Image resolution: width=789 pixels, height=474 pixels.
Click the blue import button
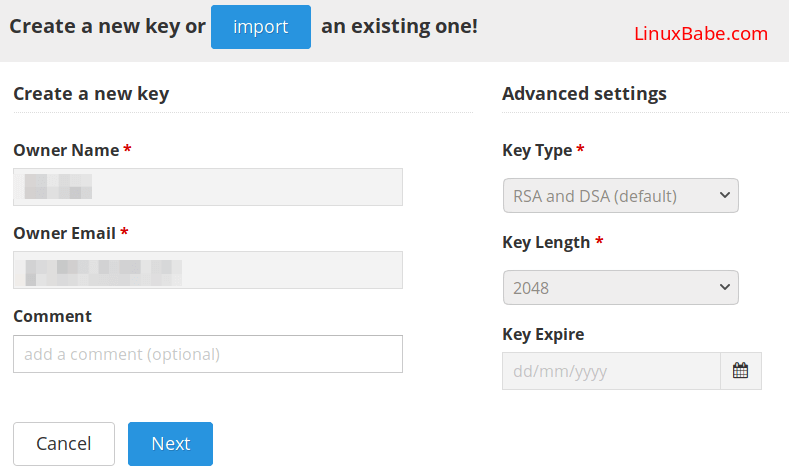(261, 27)
